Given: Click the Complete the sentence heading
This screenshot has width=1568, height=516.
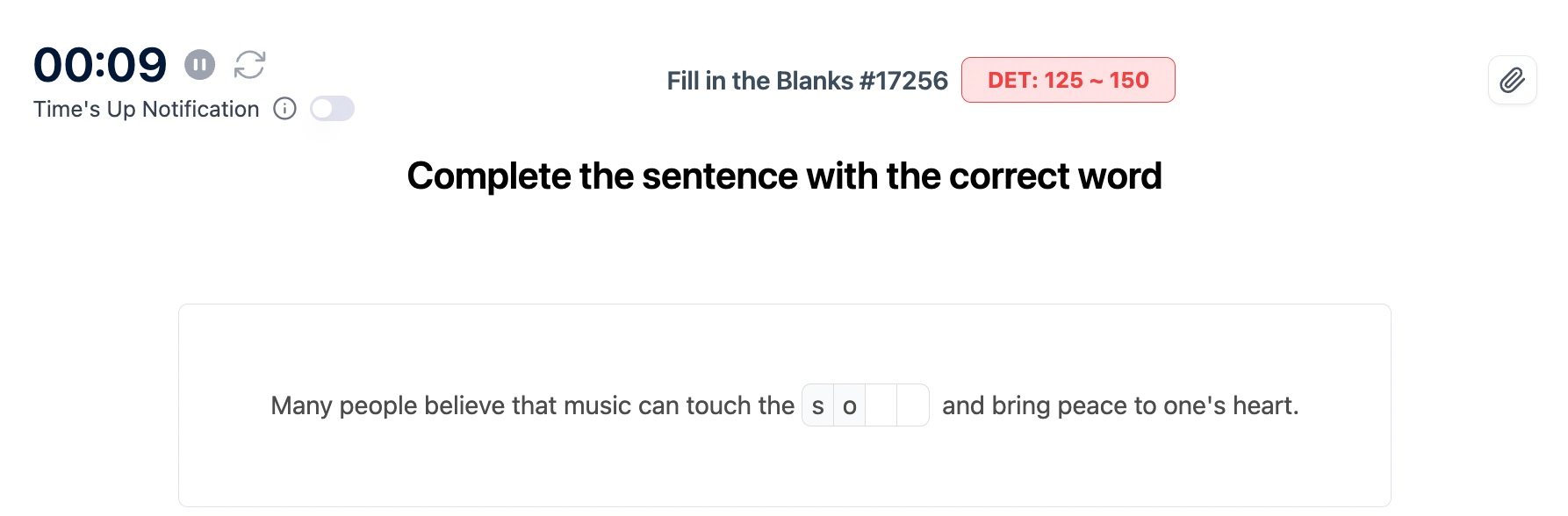Looking at the screenshot, I should point(784,176).
